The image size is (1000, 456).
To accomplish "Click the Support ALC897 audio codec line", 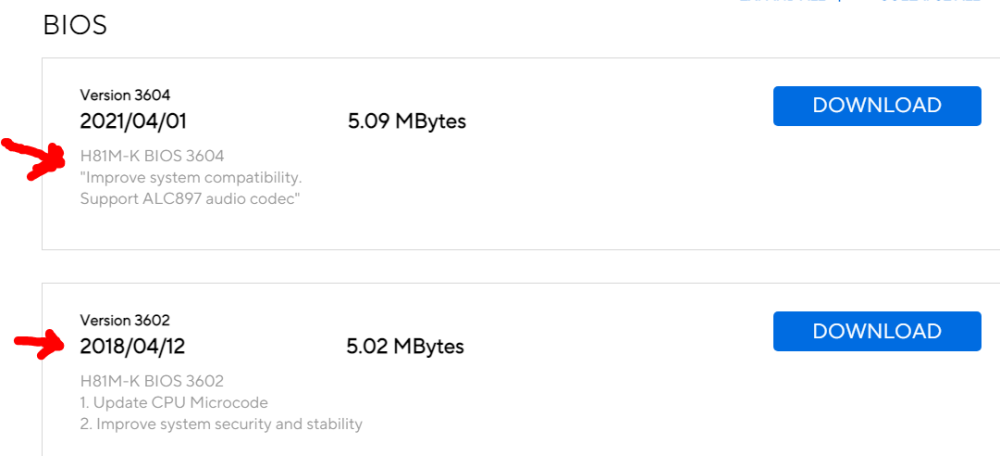I will click(x=190, y=199).
